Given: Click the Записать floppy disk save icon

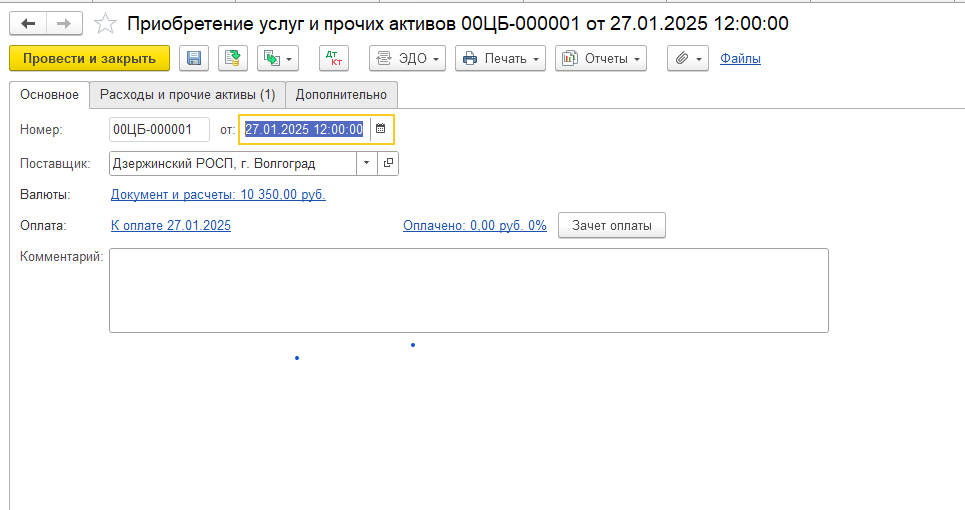Looking at the screenshot, I should tap(194, 59).
